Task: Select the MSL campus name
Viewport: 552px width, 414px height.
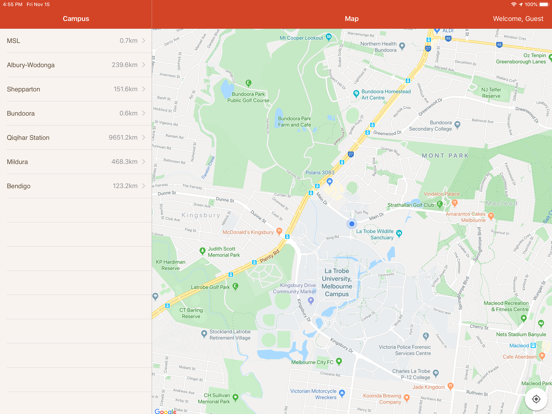Action: (13, 41)
